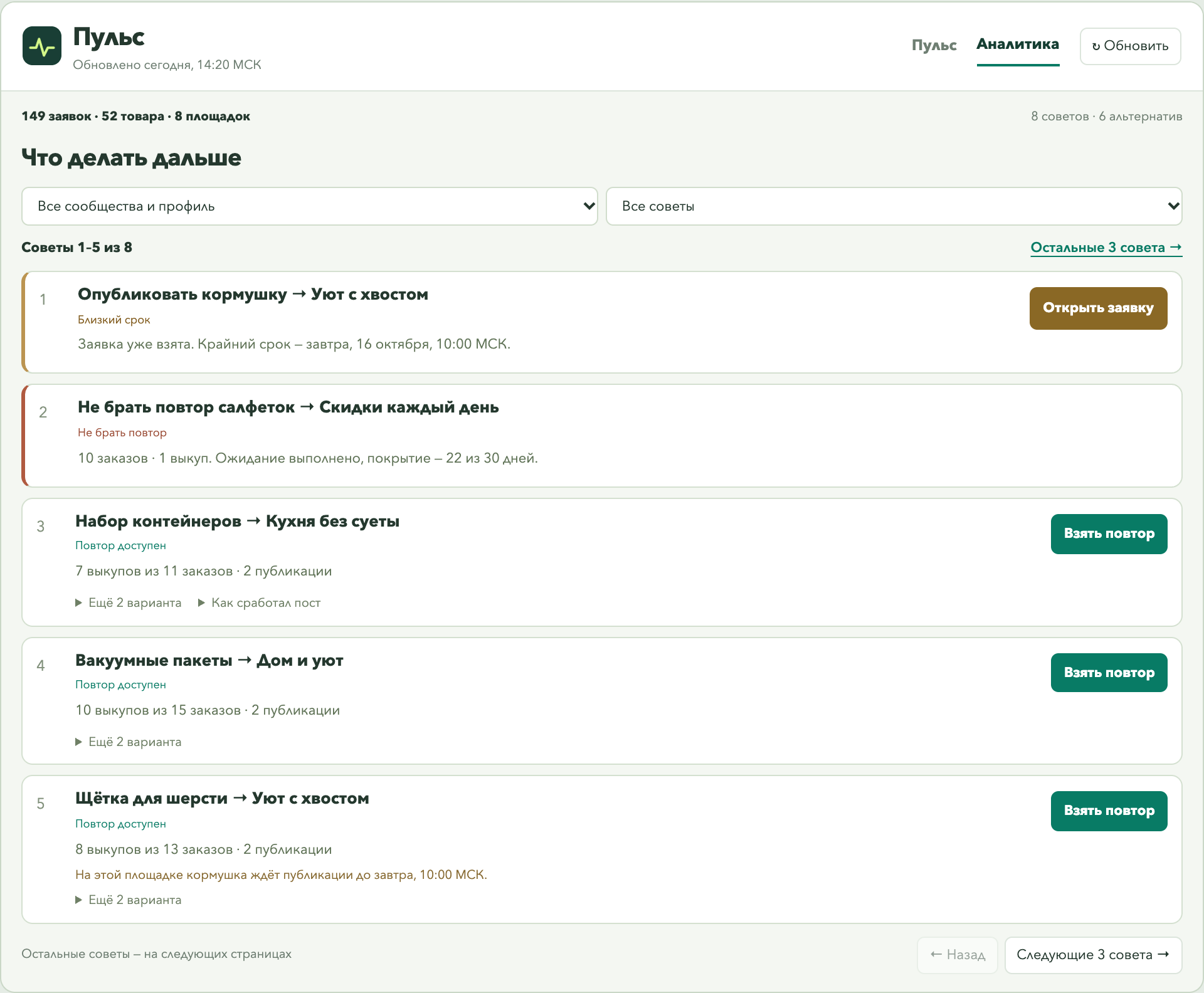The width and height of the screenshot is (1204, 993).
Task: Click '7 выкупов из 11 заказов' stats line
Action: click(204, 571)
